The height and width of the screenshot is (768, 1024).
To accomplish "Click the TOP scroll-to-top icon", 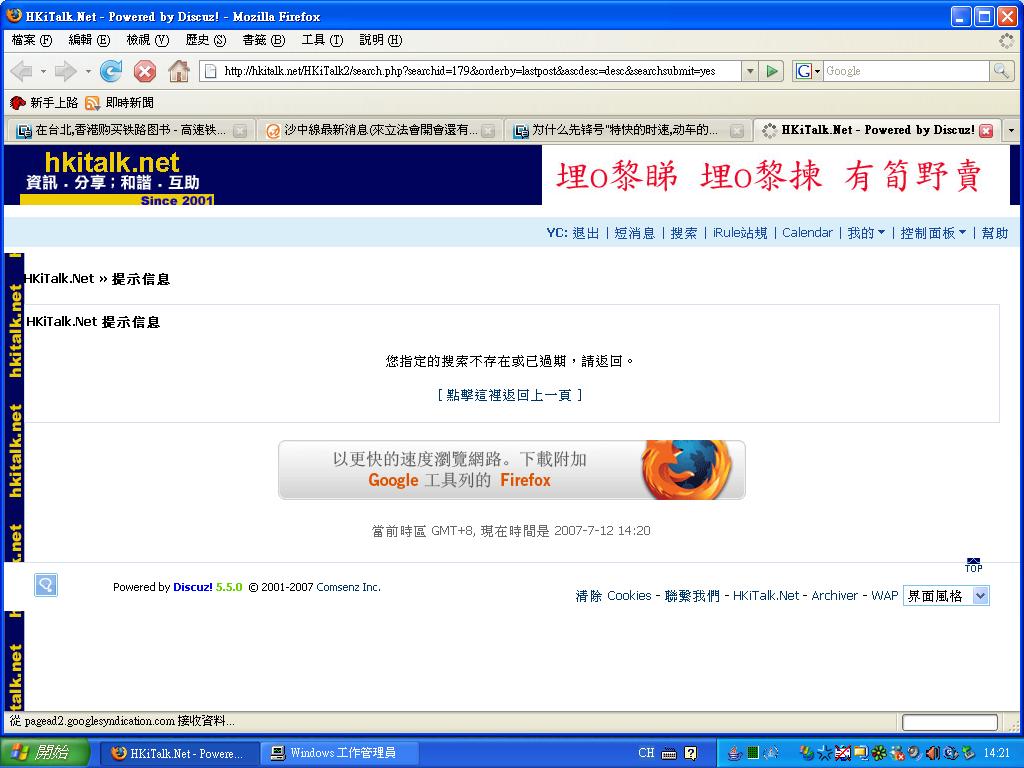I will click(973, 565).
